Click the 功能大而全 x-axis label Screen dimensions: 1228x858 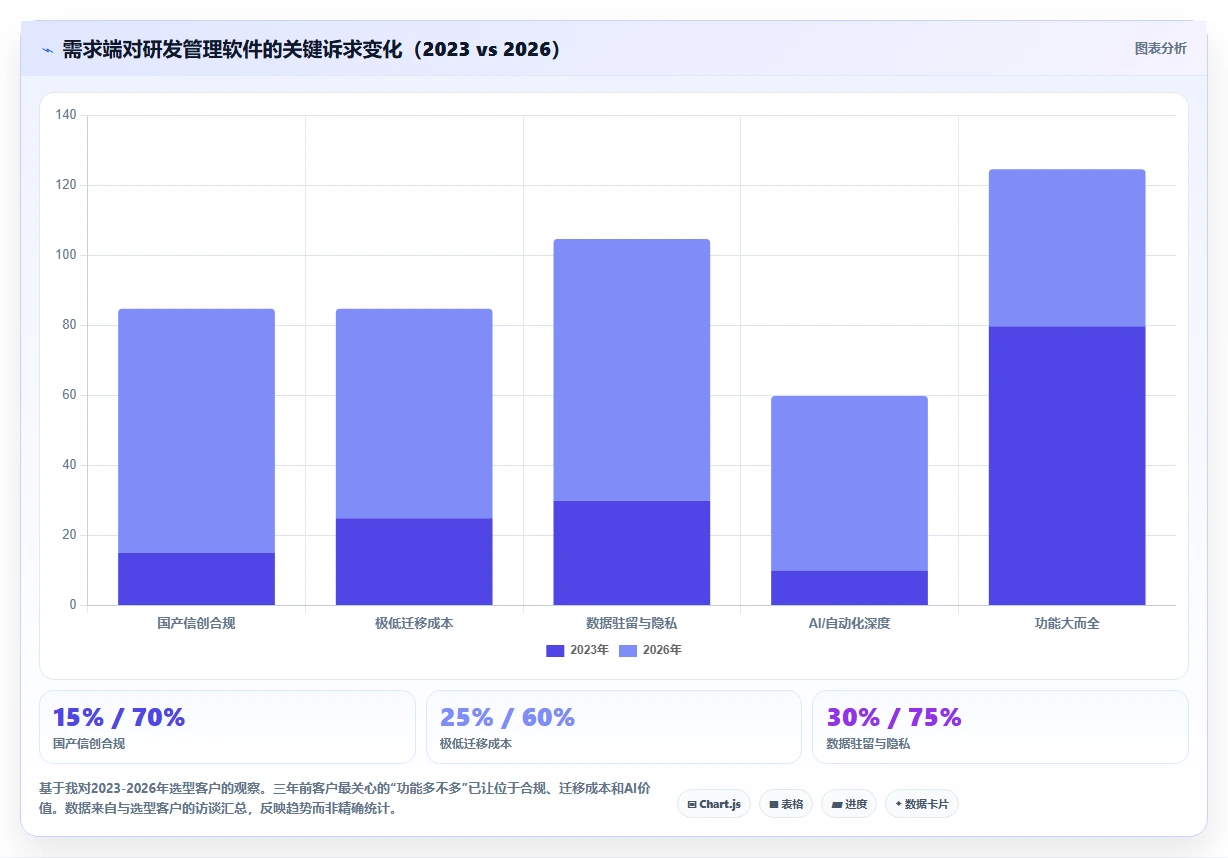[1067, 623]
